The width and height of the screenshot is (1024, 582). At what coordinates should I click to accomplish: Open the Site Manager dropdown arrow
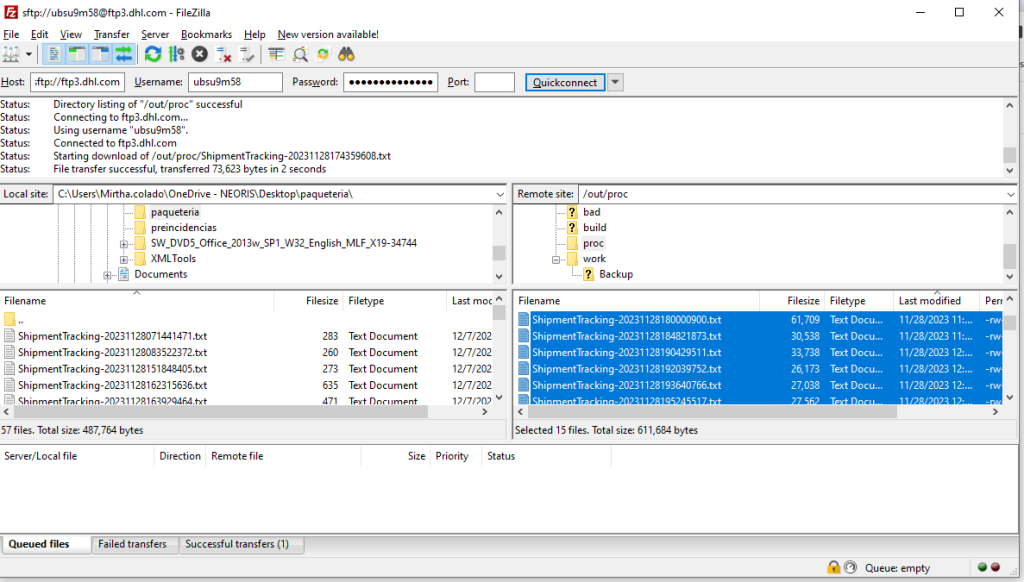[x=28, y=54]
